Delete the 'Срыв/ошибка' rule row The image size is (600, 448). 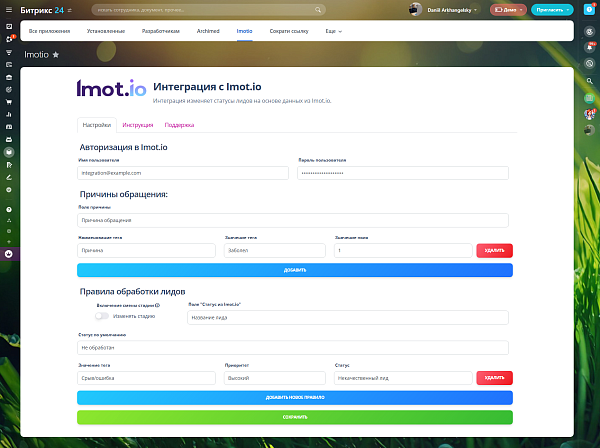tap(494, 378)
